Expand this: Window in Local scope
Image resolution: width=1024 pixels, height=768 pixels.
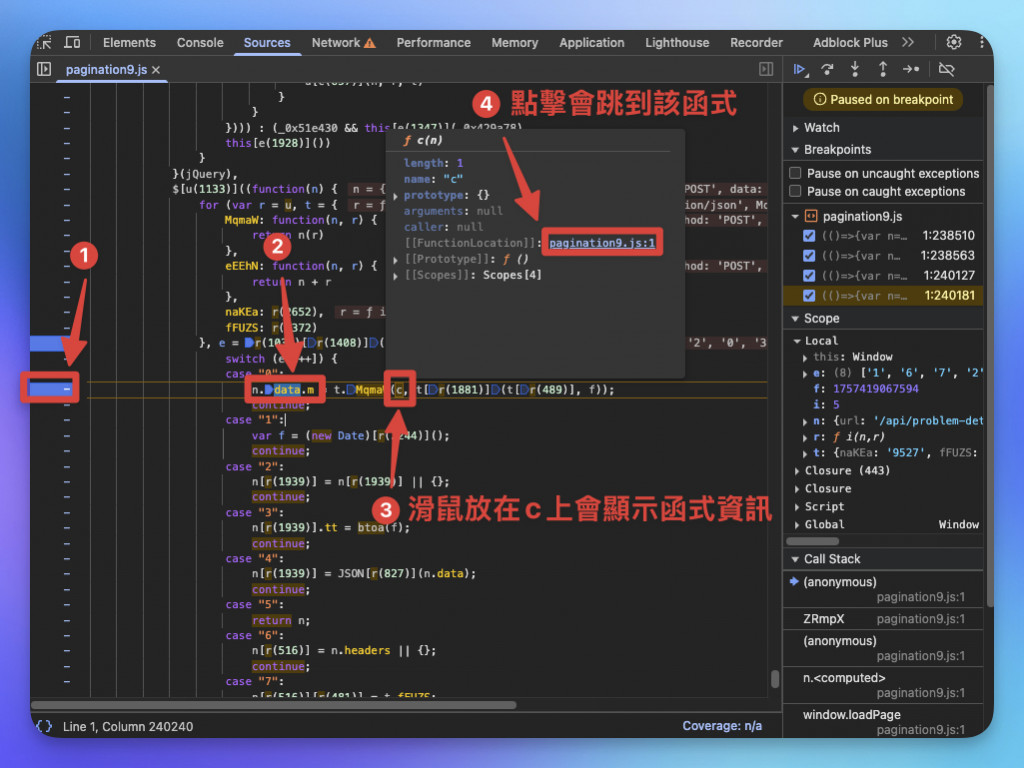coord(805,357)
